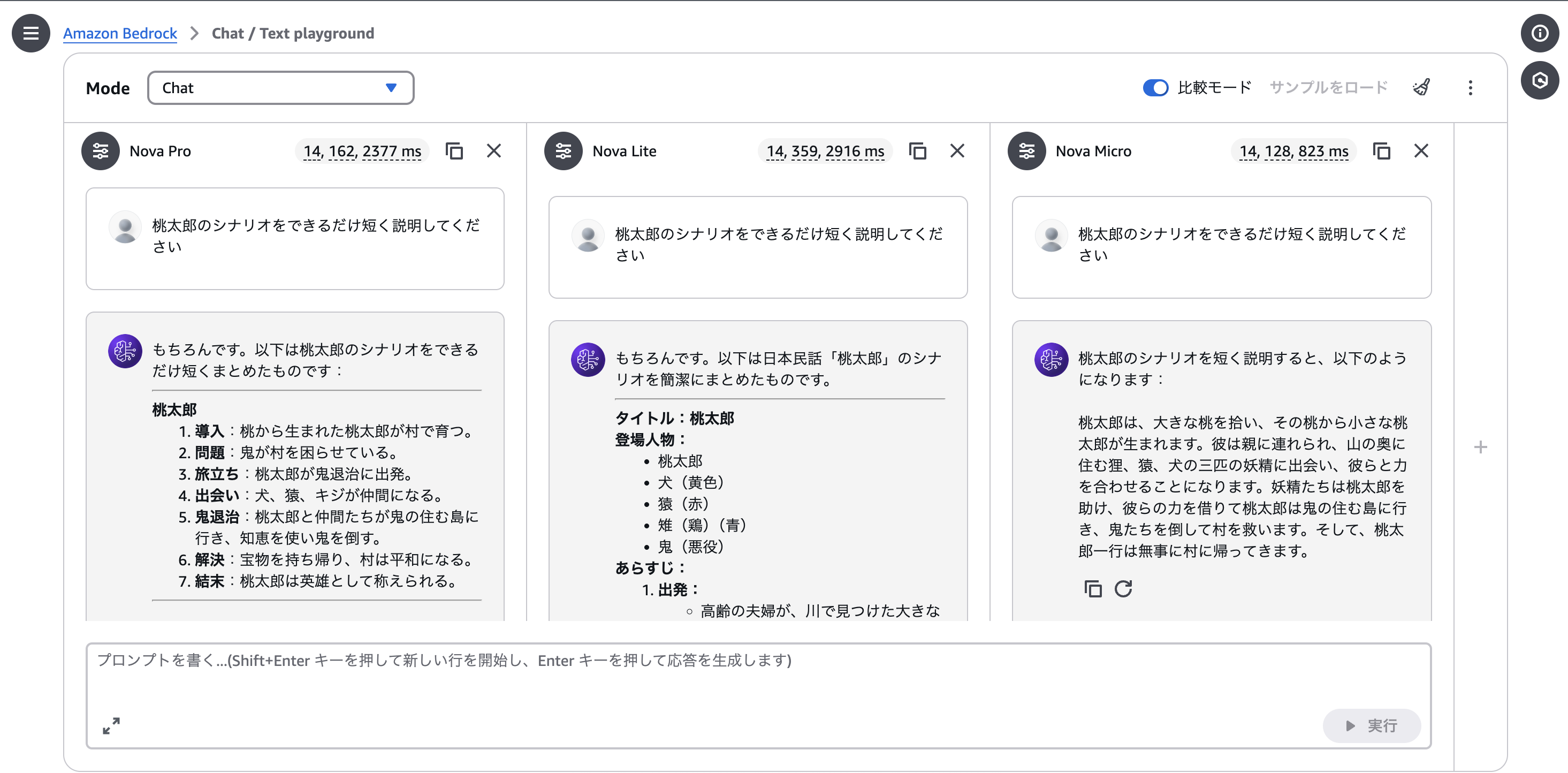The width and height of the screenshot is (1568, 773).
Task: Open the info panel icon top right
Action: [x=1540, y=33]
